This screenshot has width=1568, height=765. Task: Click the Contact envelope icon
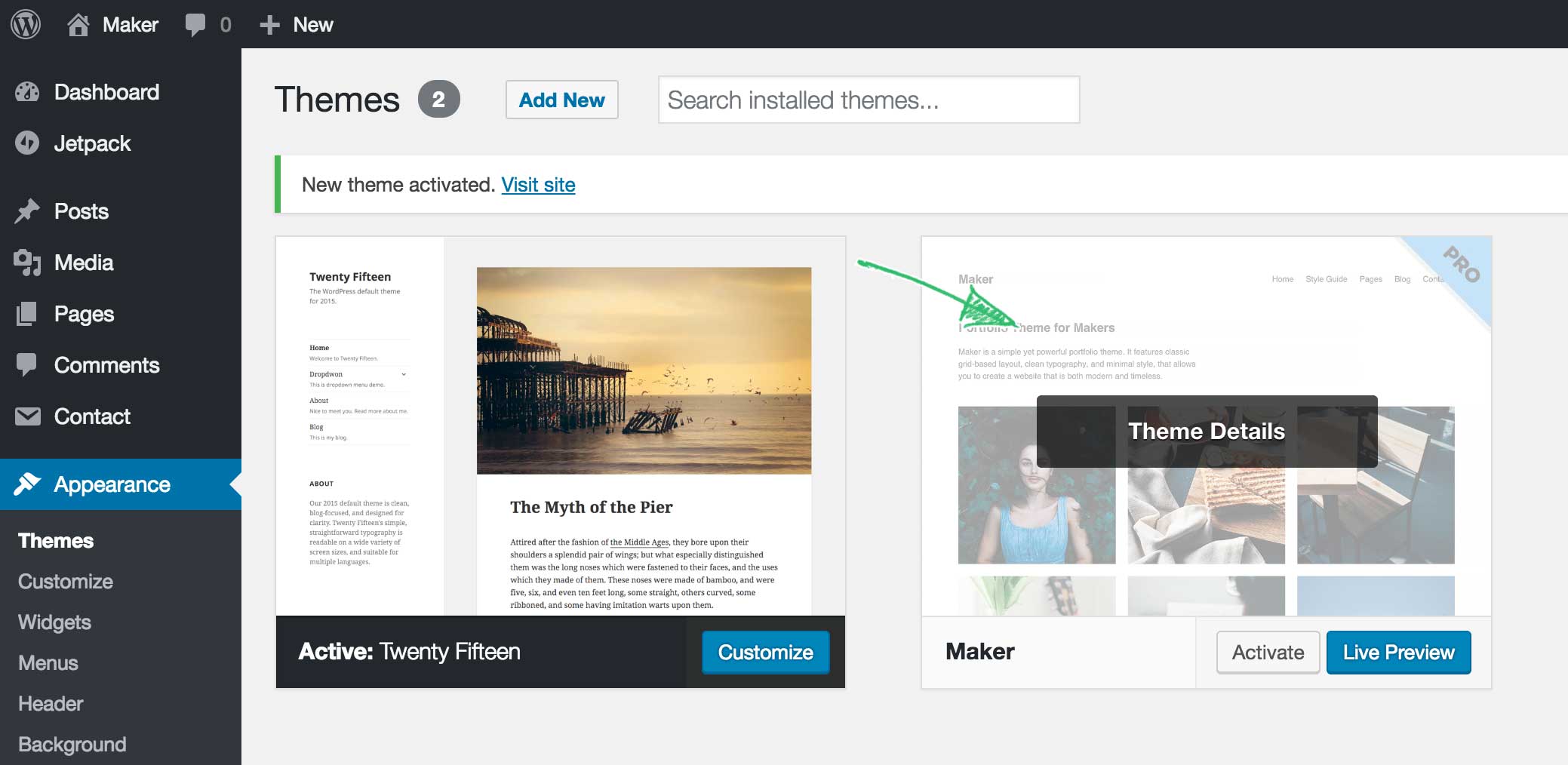[28, 416]
